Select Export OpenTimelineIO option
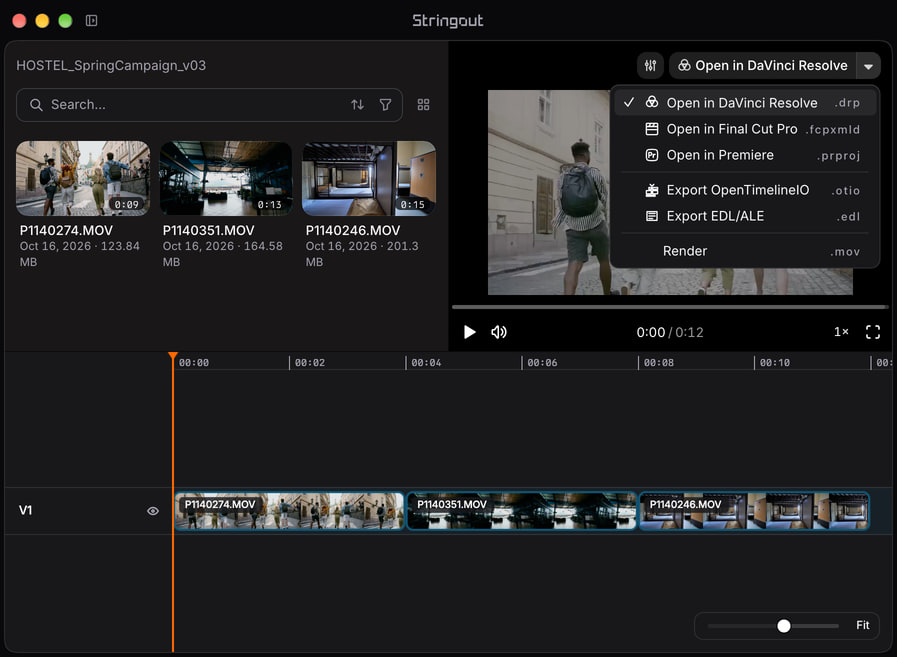Viewport: 897px width, 657px height. point(745,190)
